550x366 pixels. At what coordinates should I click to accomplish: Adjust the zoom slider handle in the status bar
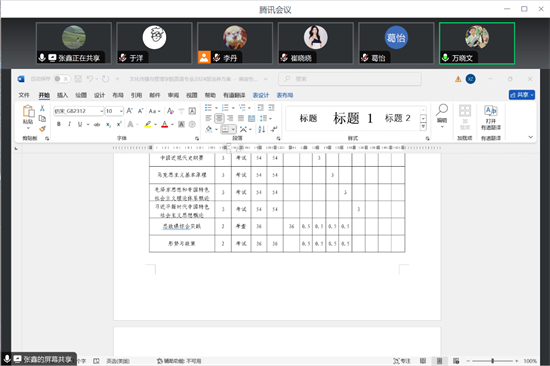point(492,361)
